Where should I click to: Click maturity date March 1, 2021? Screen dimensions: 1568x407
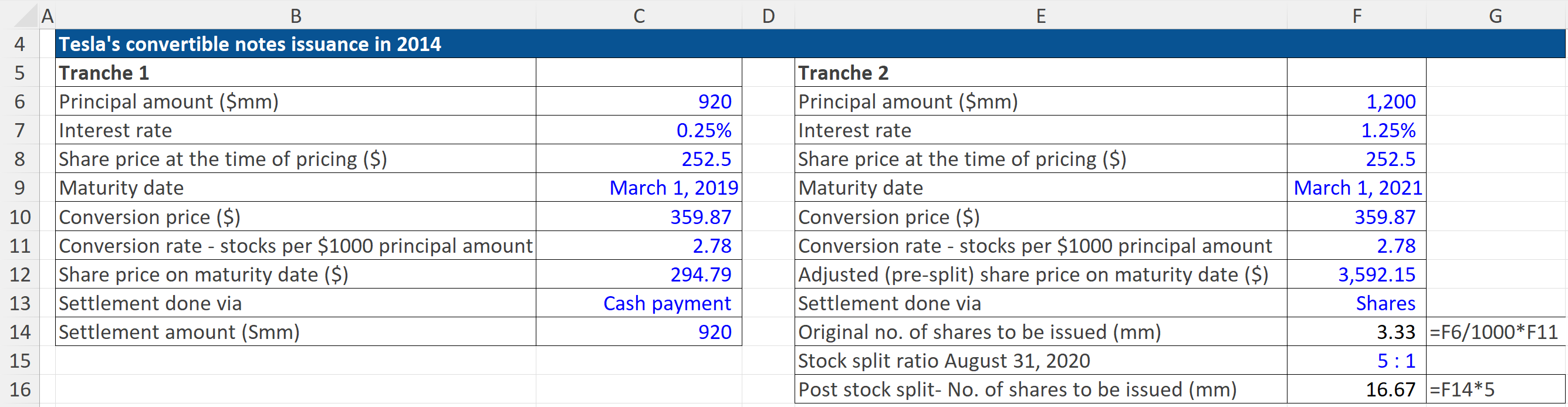click(1357, 188)
